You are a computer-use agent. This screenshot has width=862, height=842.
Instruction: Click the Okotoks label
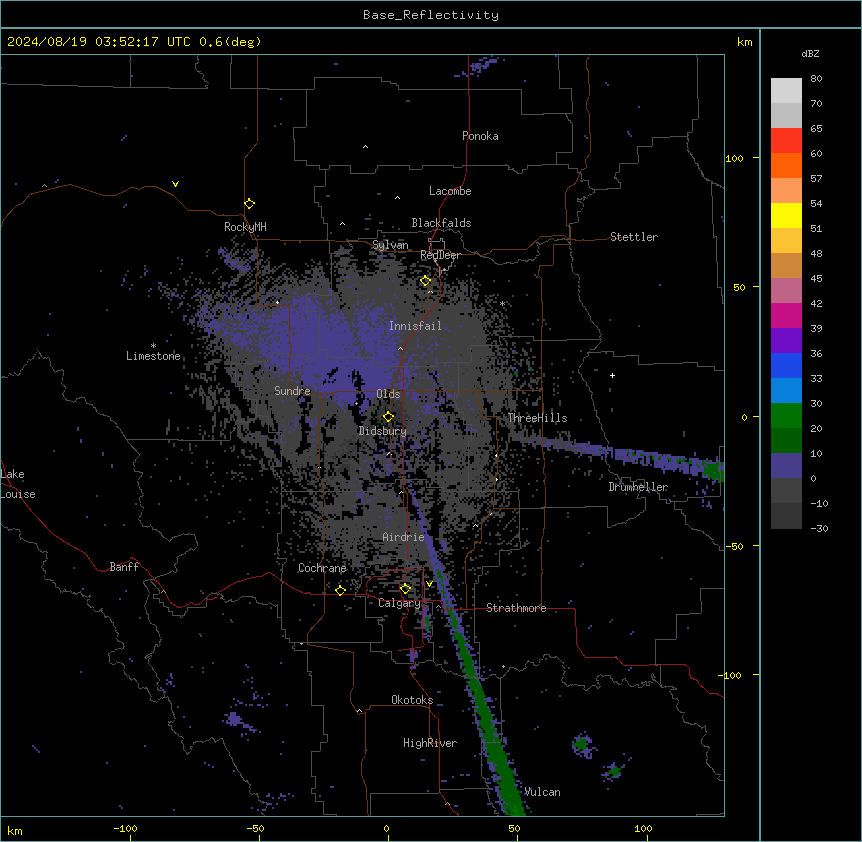[x=412, y=700]
